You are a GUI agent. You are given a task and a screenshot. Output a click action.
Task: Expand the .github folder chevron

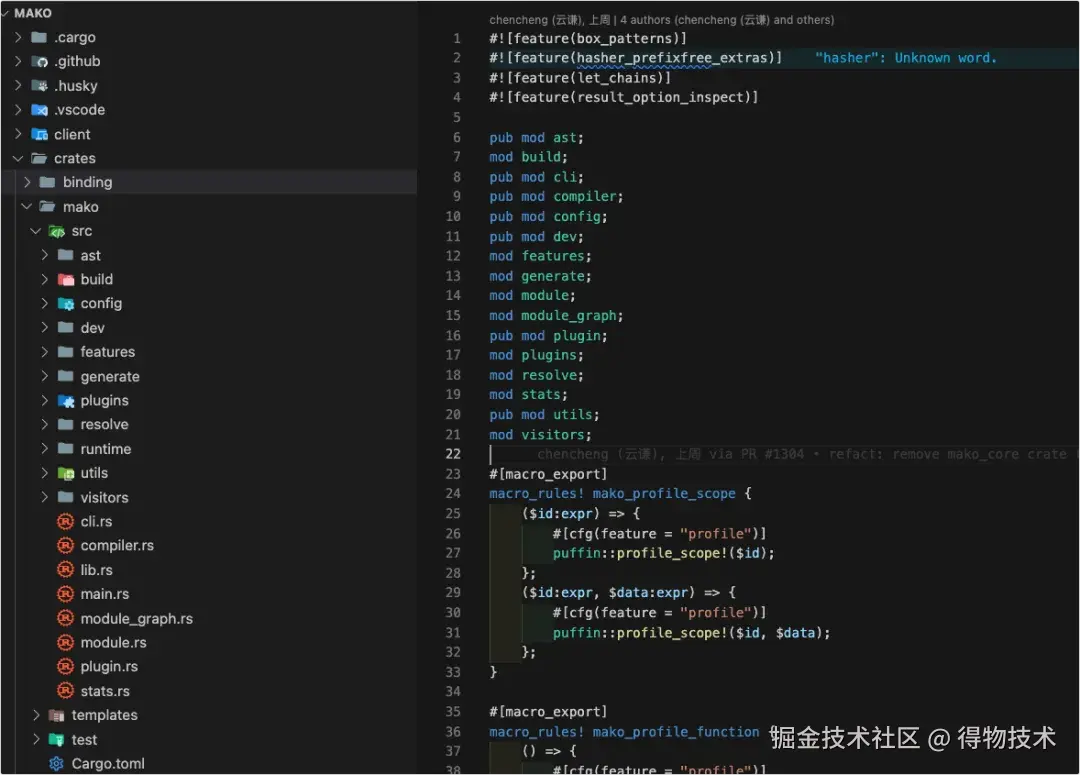click(x=19, y=61)
